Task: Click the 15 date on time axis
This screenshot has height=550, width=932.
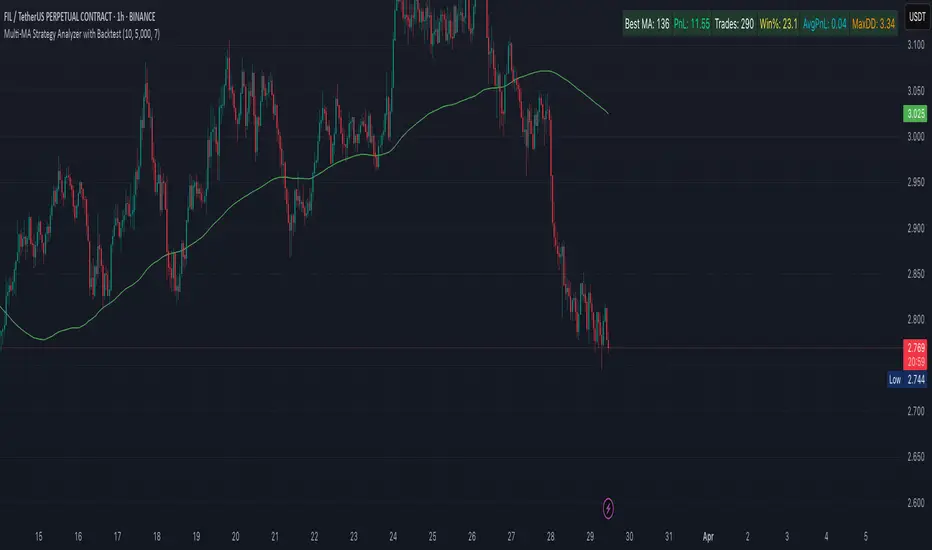Action: (x=39, y=536)
